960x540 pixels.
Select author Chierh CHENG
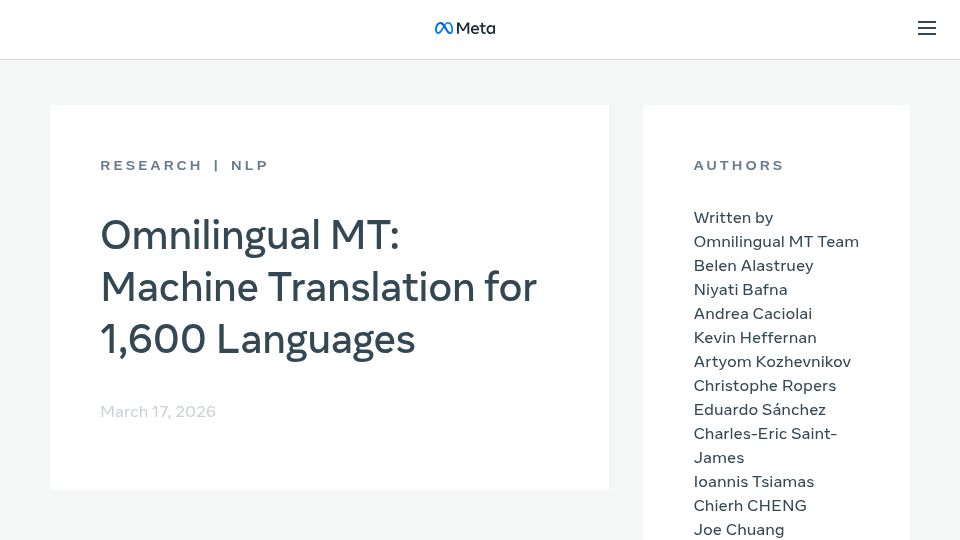[x=750, y=506]
